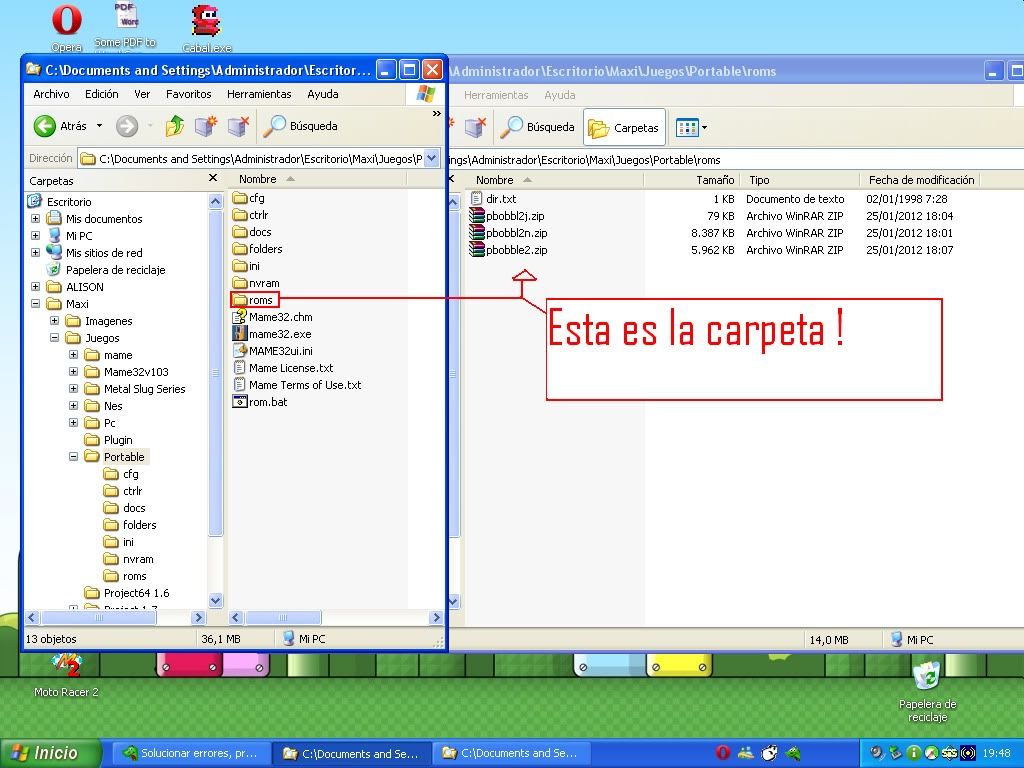Open the Atrás history dropdown arrow

(x=99, y=126)
